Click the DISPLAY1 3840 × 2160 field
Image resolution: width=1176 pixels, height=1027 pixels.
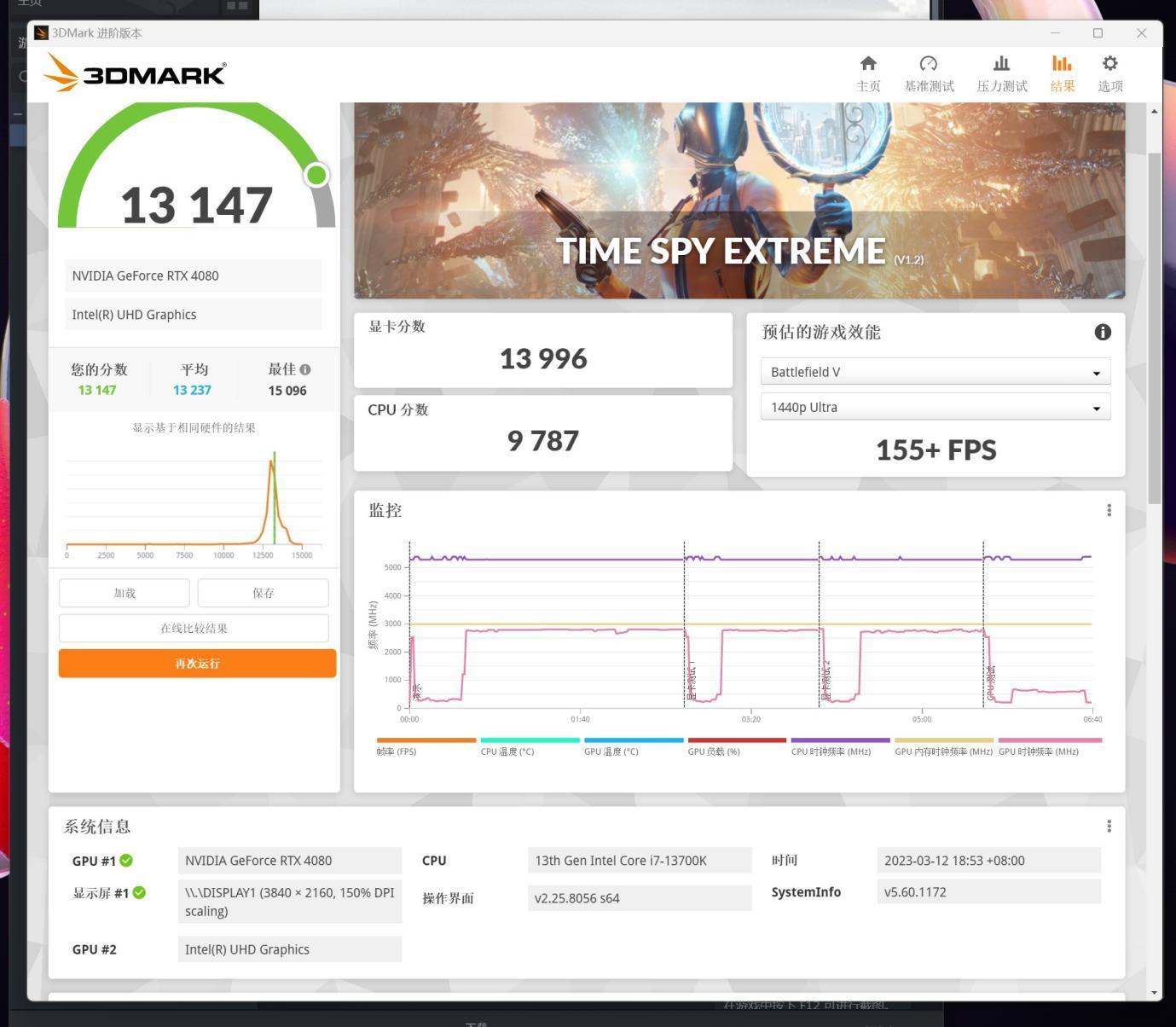(x=290, y=902)
